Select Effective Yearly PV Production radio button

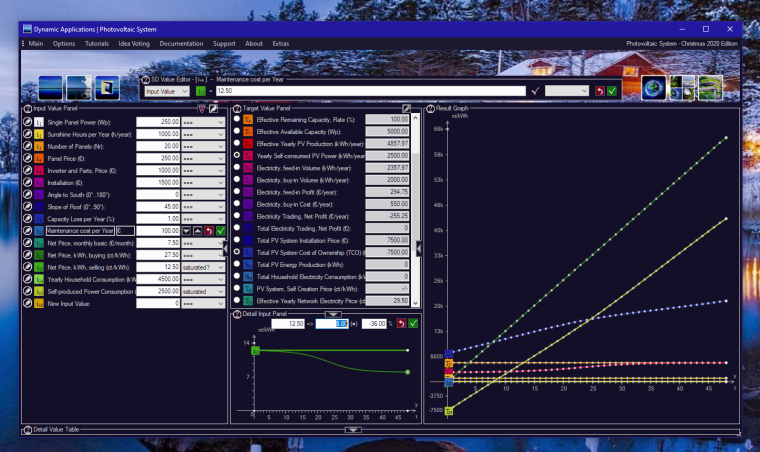[237, 143]
